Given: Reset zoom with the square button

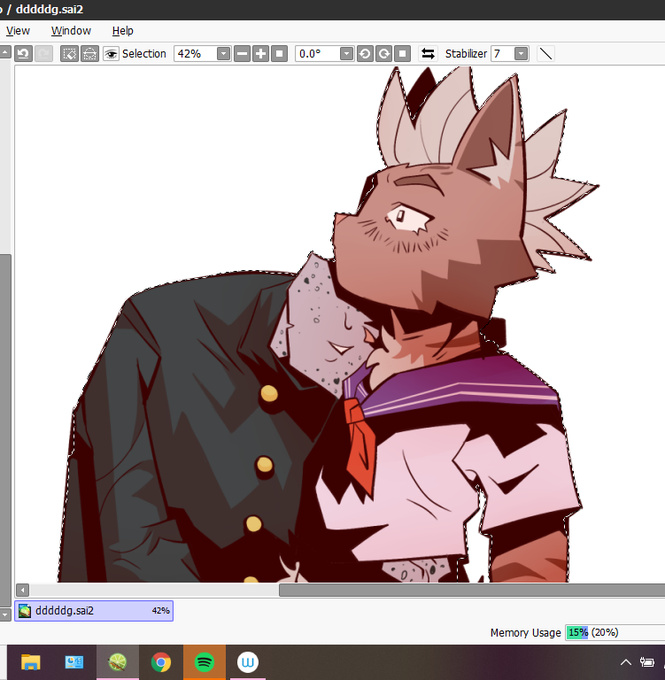Looking at the screenshot, I should pos(279,54).
